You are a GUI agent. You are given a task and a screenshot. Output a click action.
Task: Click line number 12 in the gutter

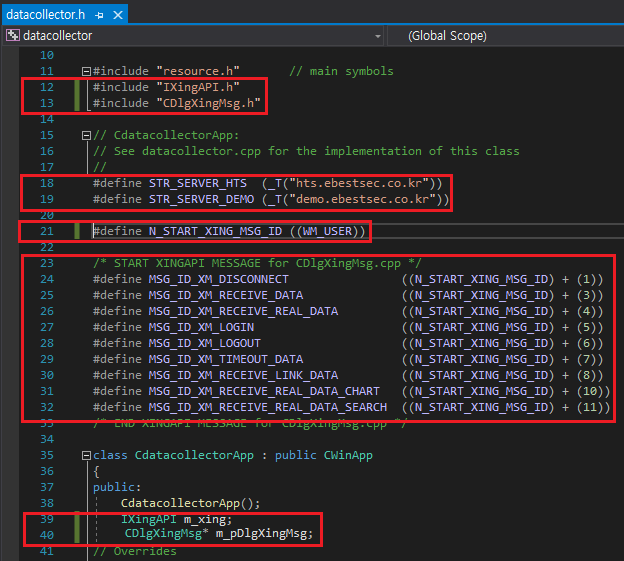tap(47, 87)
